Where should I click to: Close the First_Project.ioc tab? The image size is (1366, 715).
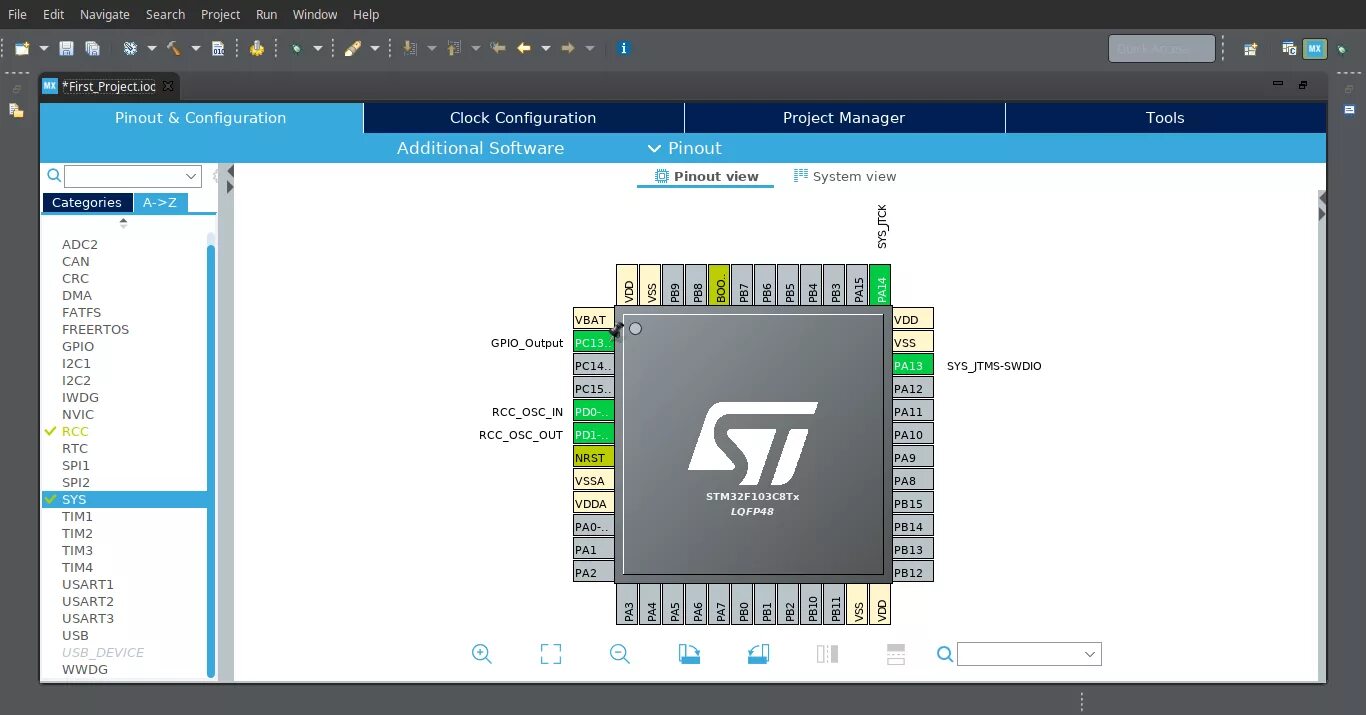168,86
